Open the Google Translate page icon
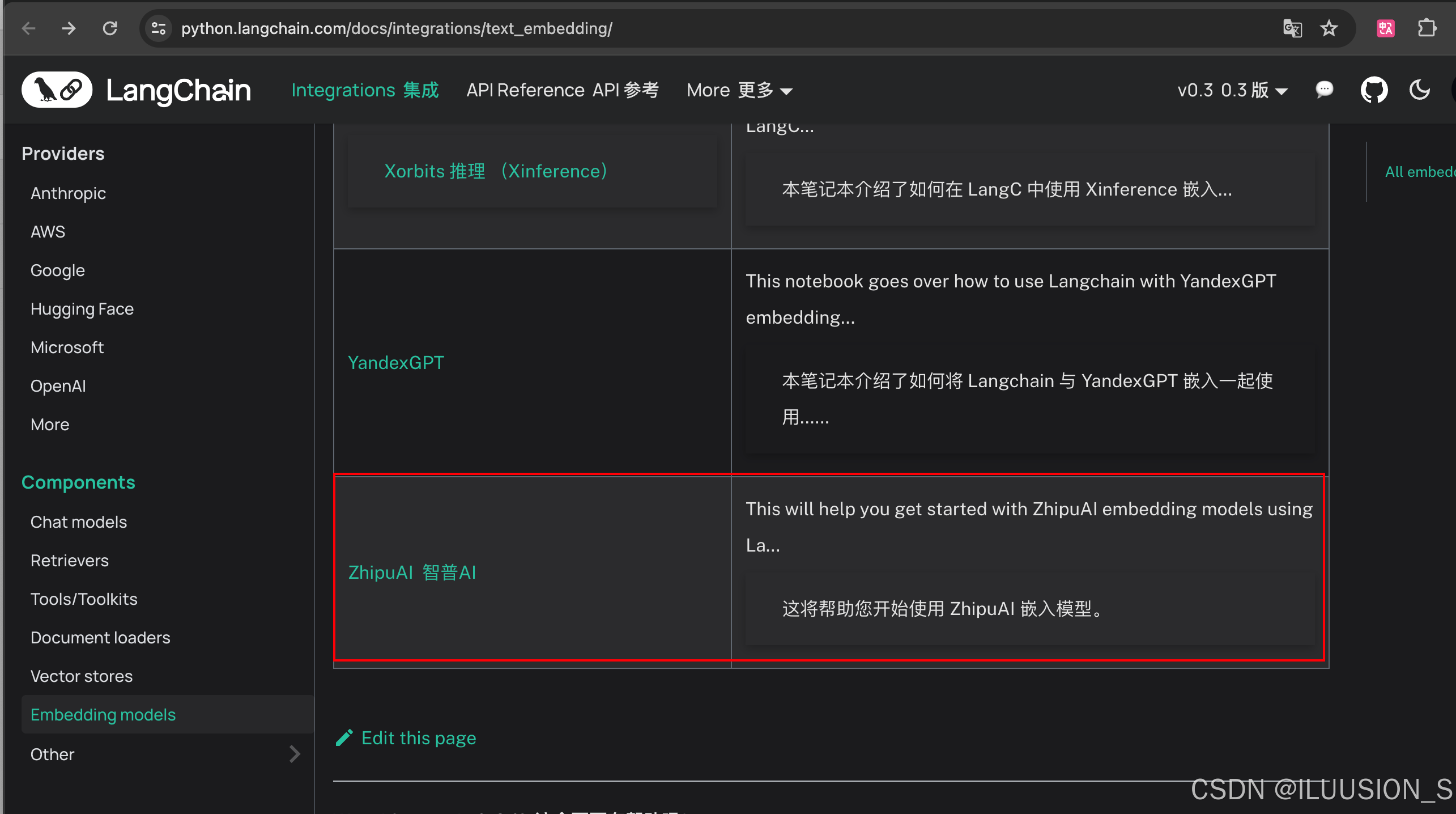This screenshot has height=814, width=1456. 1292,28
